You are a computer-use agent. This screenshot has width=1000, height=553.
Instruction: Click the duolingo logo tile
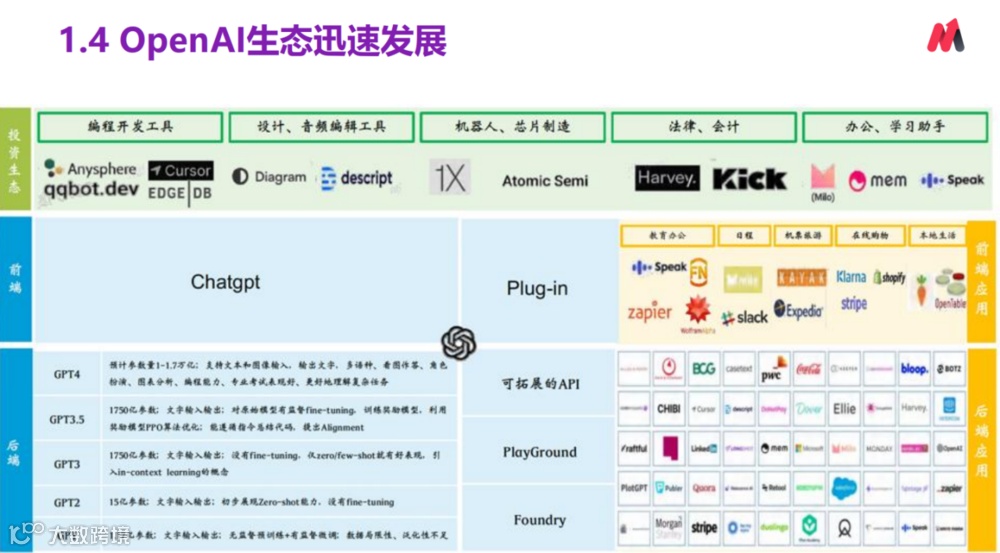coord(773,528)
